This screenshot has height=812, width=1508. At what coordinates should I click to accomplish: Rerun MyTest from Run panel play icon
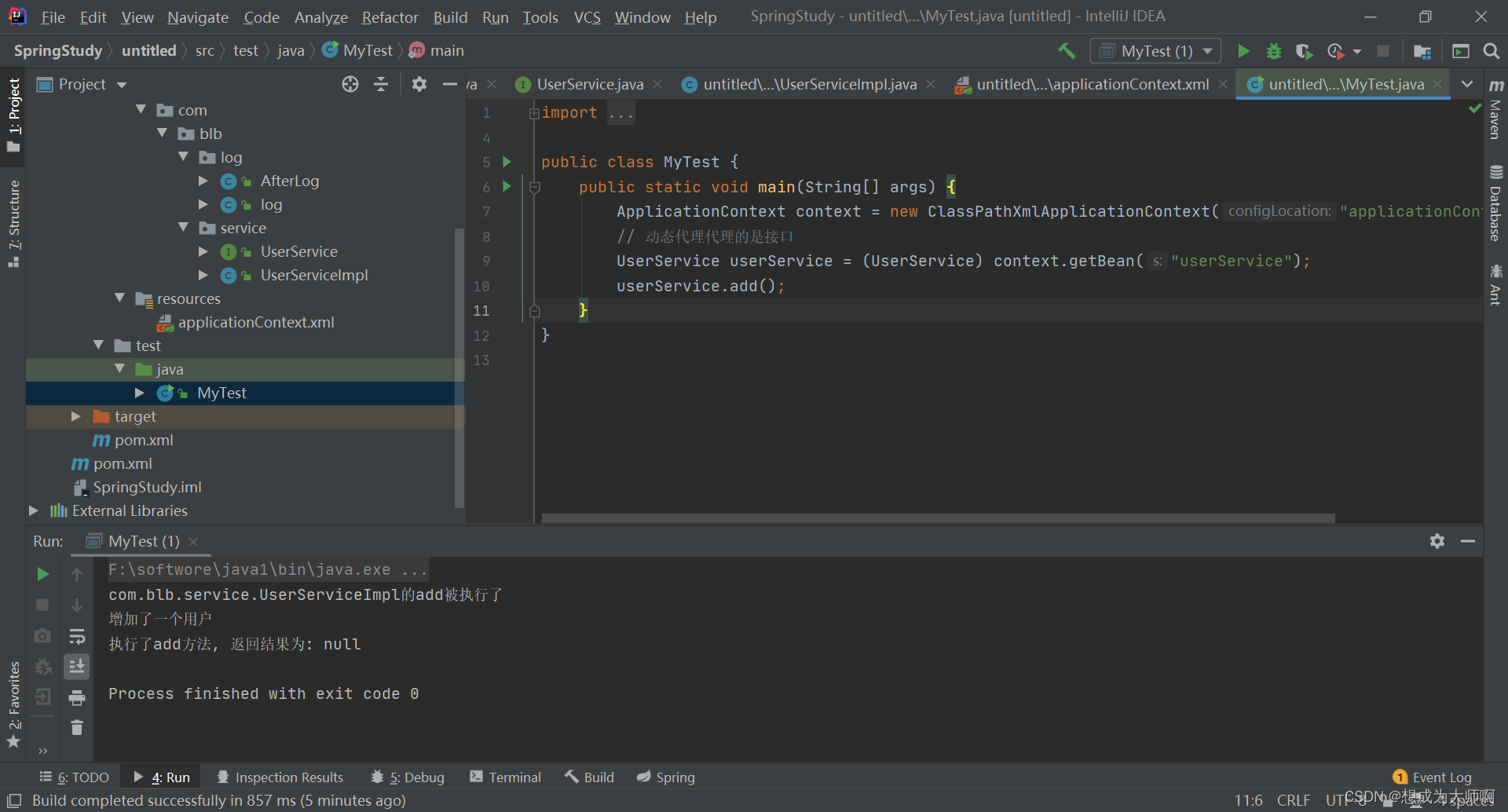[43, 574]
